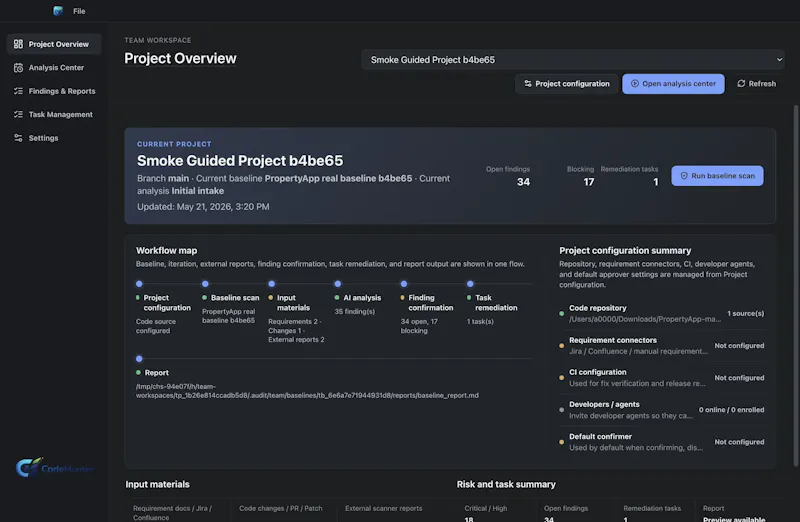This screenshot has width=800, height=522.
Task: Open the Smoke Guided Project b4be65 dropdown
Action: click(x=572, y=60)
